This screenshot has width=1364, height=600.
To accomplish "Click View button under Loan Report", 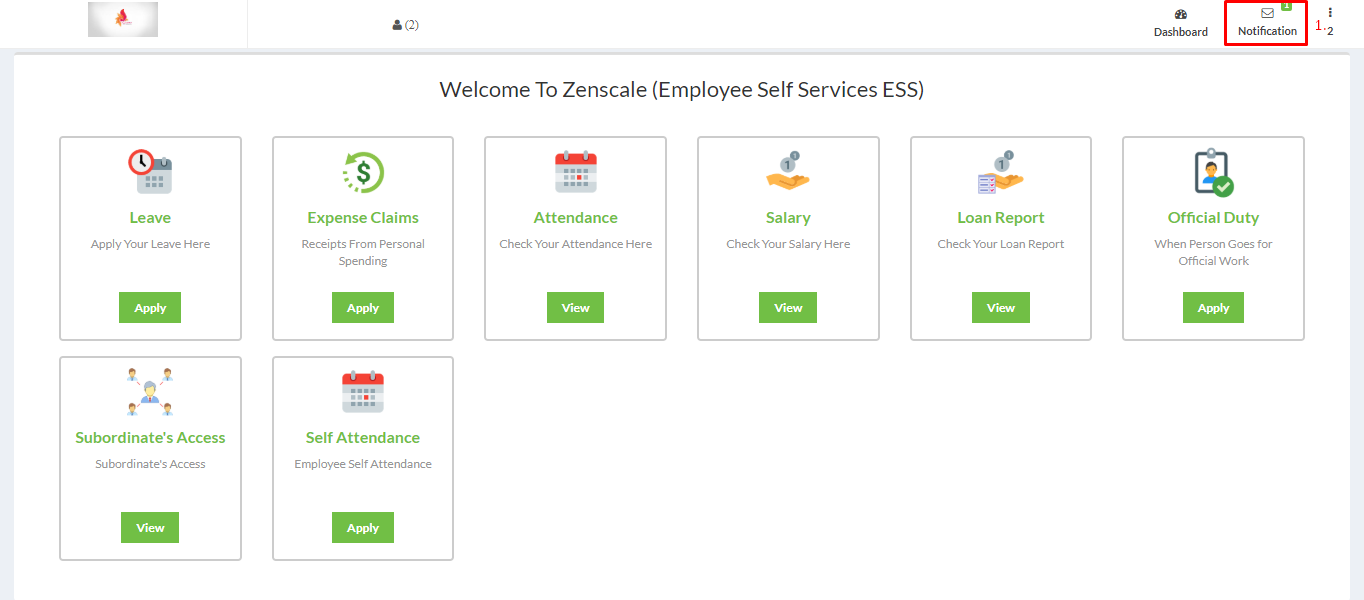I will [x=1001, y=308].
